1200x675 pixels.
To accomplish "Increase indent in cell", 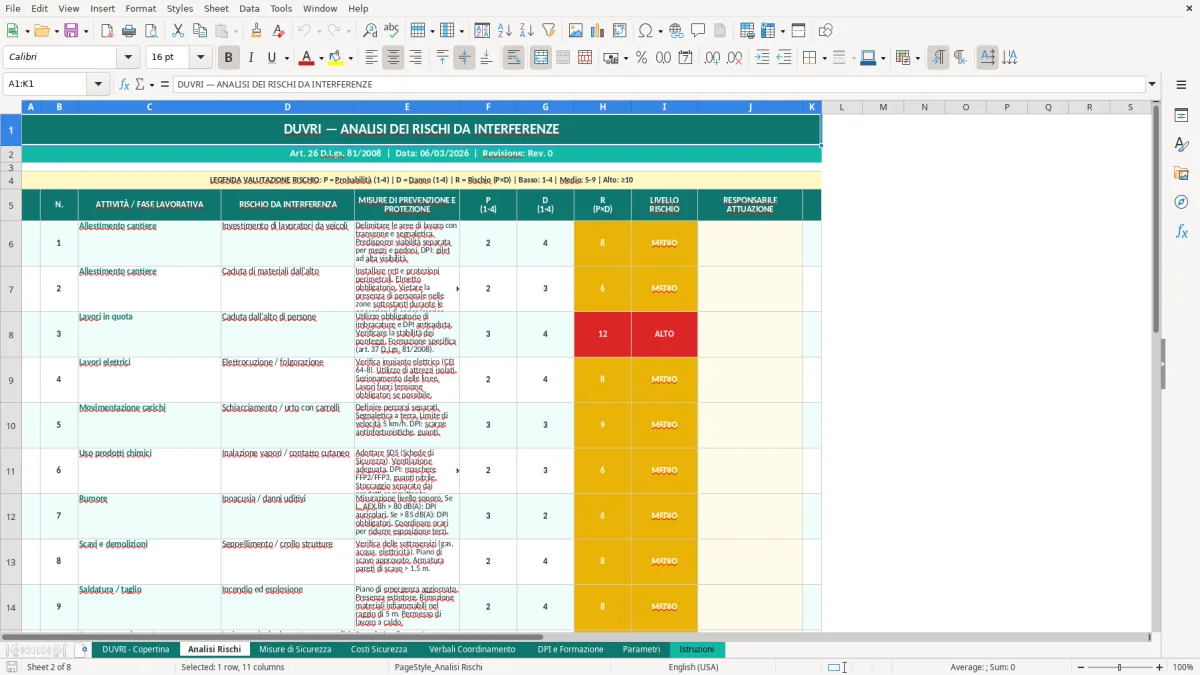I will (x=762, y=58).
